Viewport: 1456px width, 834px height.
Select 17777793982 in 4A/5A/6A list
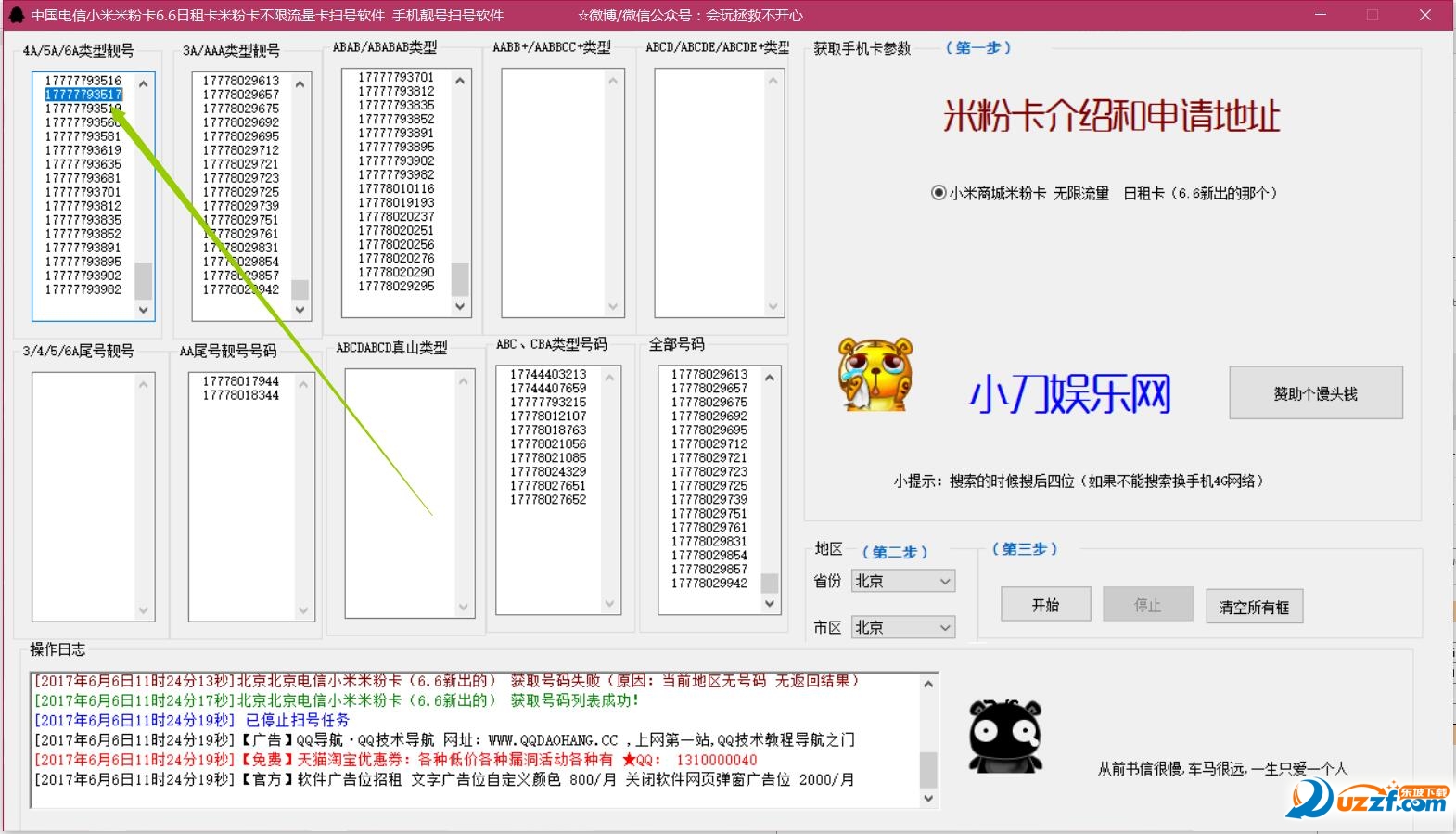(83, 289)
